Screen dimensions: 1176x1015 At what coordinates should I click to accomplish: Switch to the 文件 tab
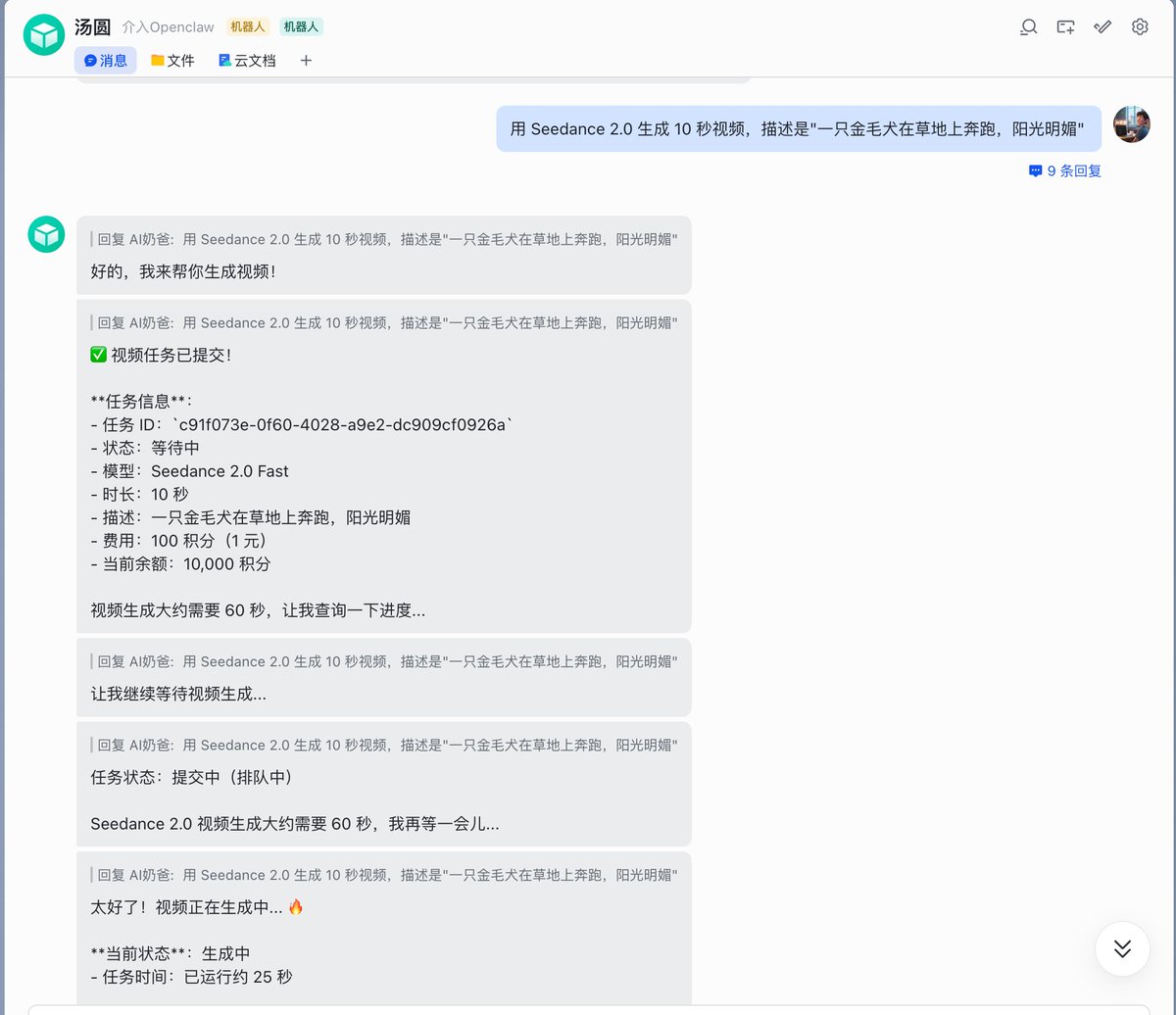[x=172, y=61]
